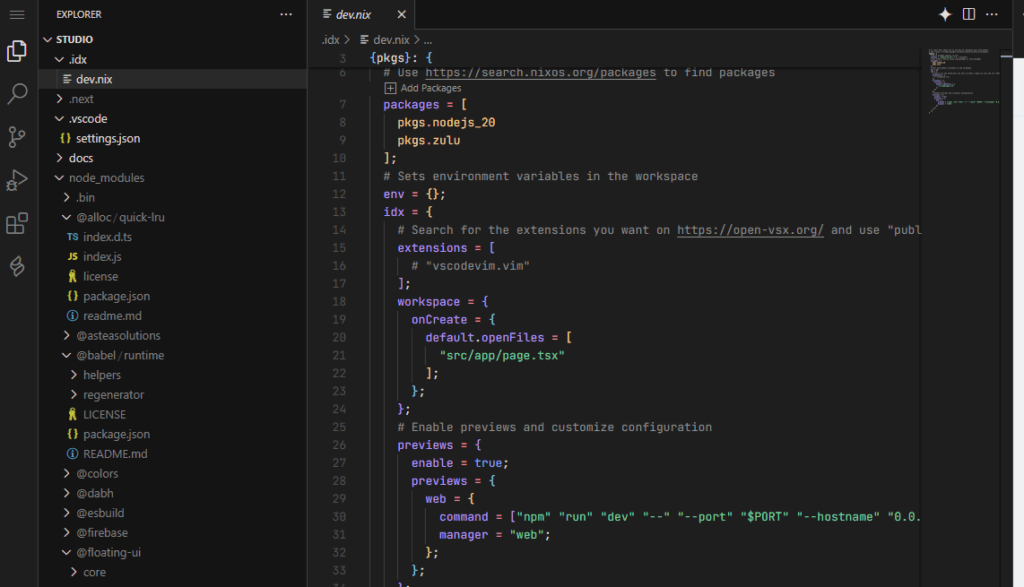Collapse the @babel/runtime folder
1024x587 pixels.
point(67,355)
